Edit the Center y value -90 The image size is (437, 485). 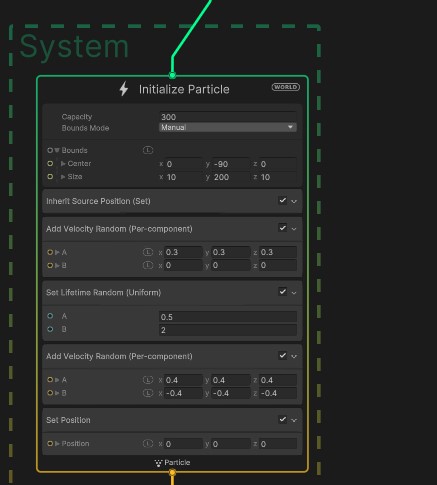[x=231, y=164]
